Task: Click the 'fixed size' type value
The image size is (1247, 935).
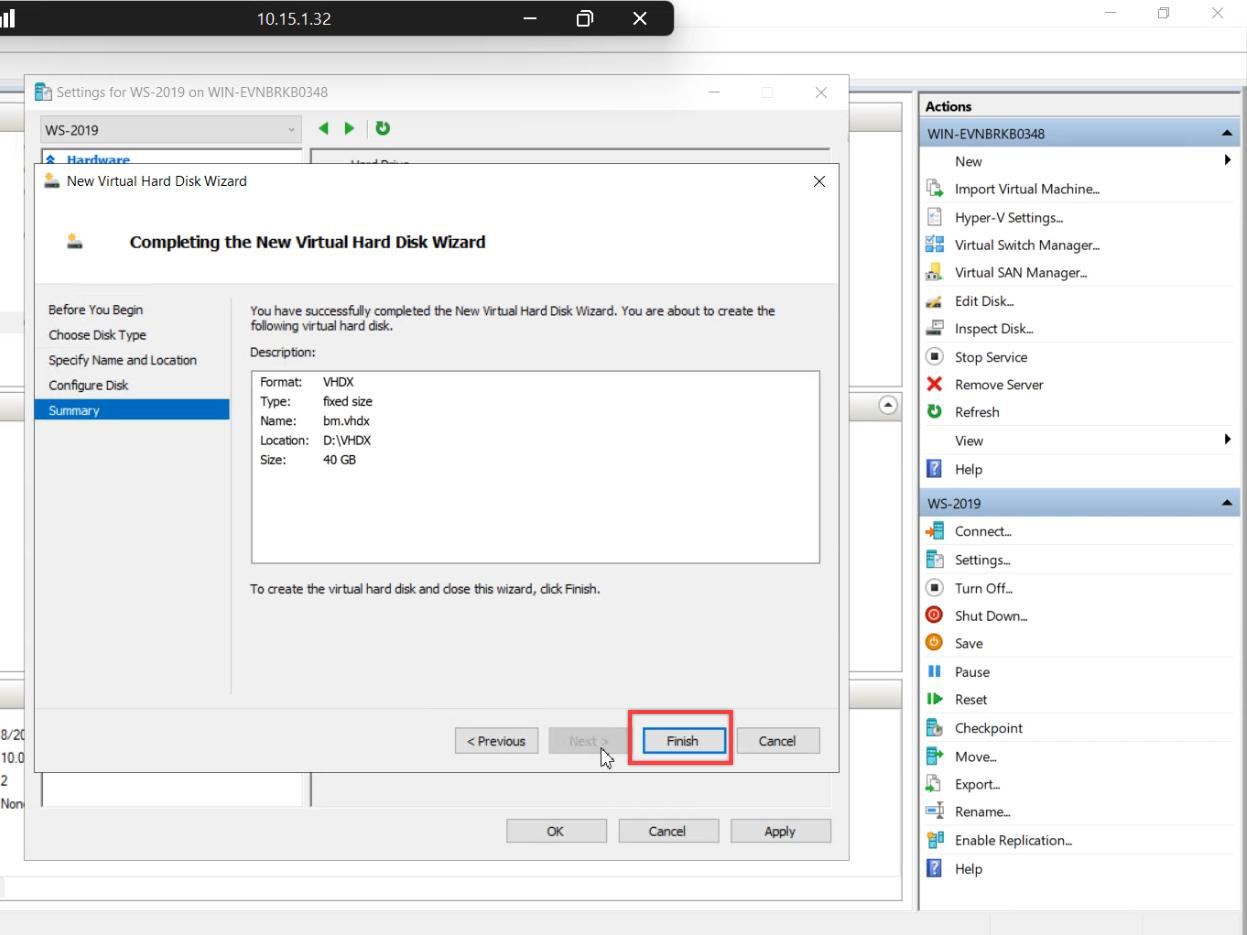Action: [347, 401]
